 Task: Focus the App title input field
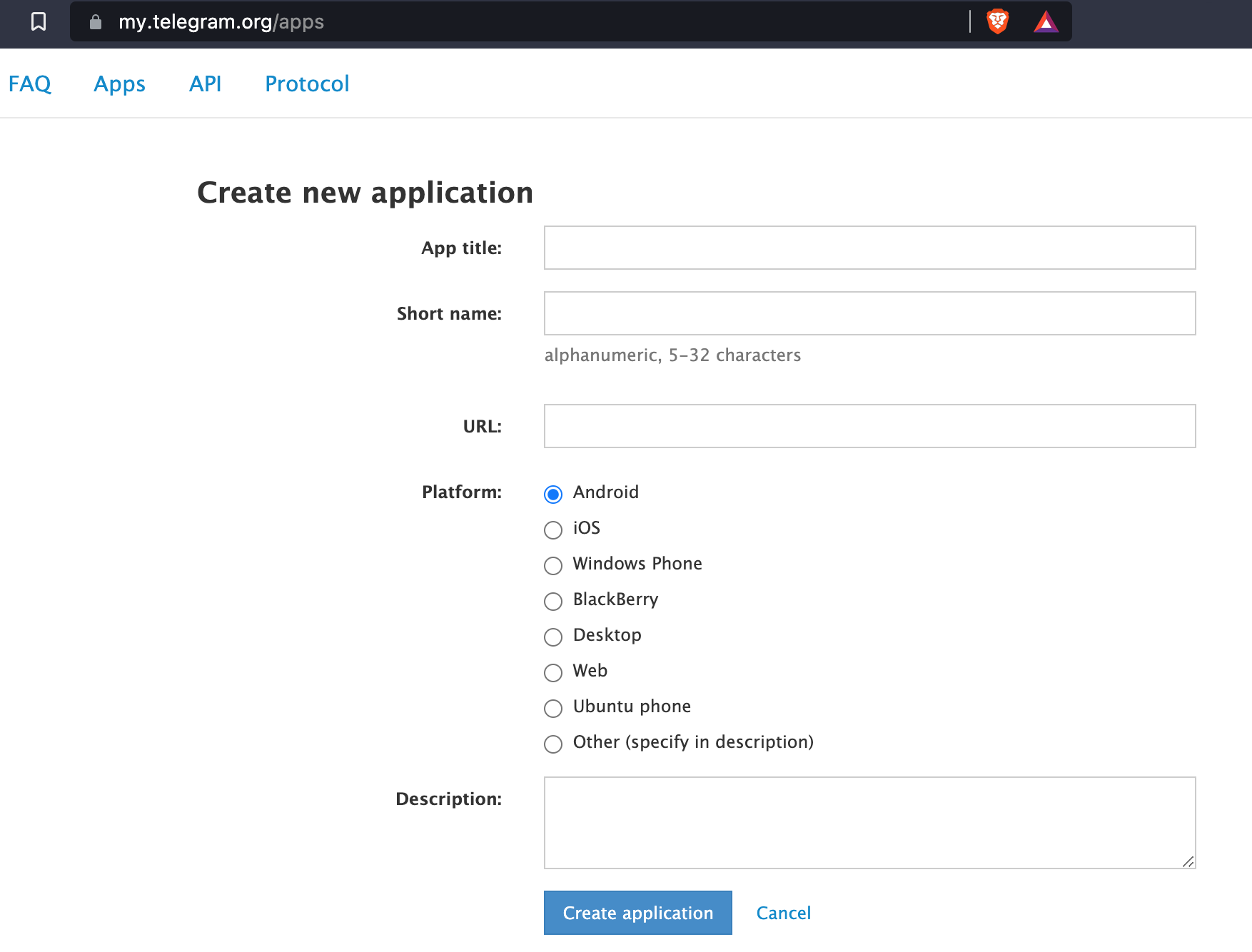pyautogui.click(x=869, y=248)
